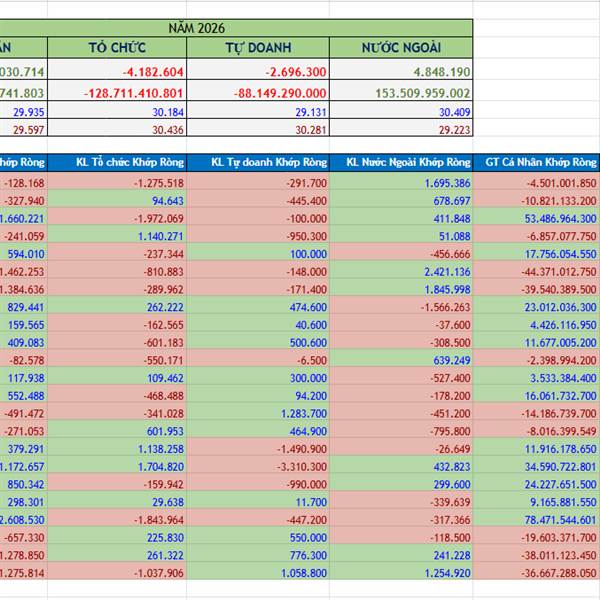Select cell -456.666

coord(401,252)
